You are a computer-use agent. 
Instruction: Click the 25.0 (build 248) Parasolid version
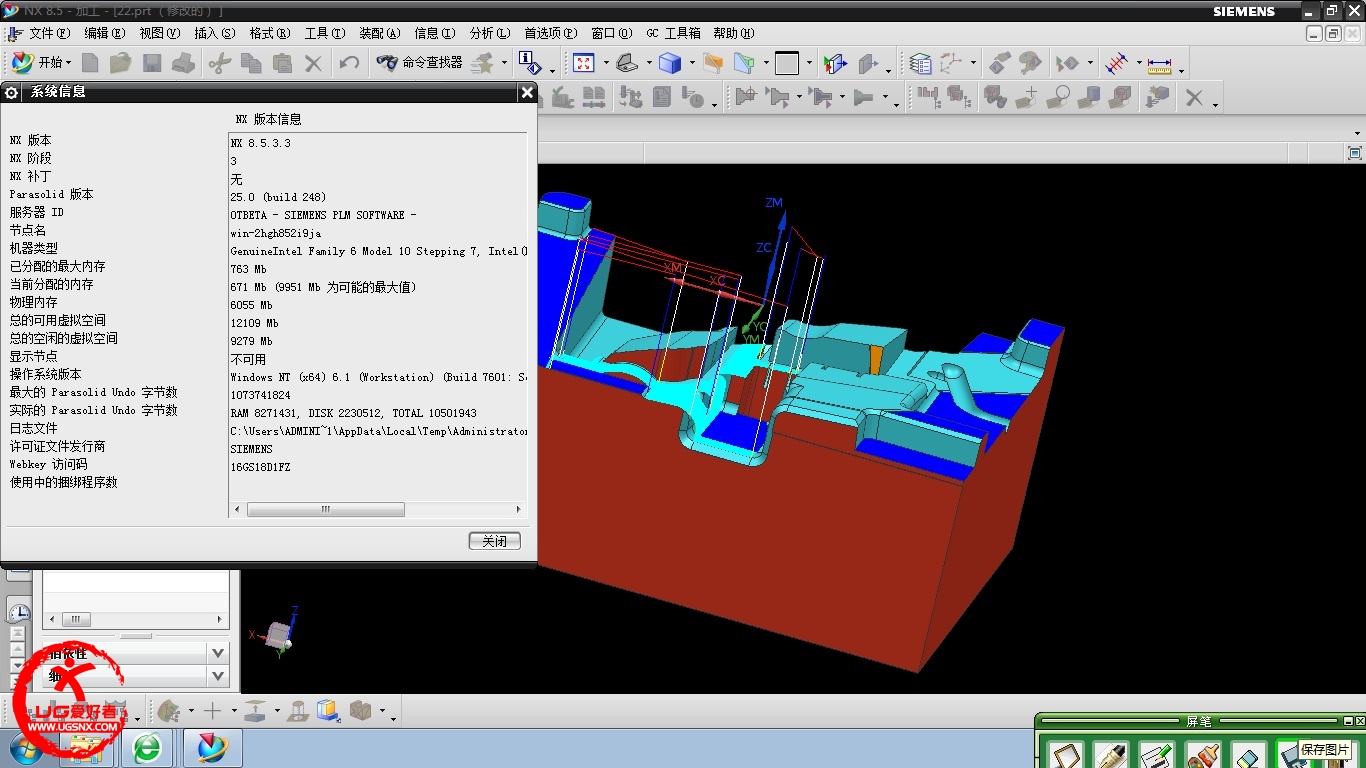278,197
